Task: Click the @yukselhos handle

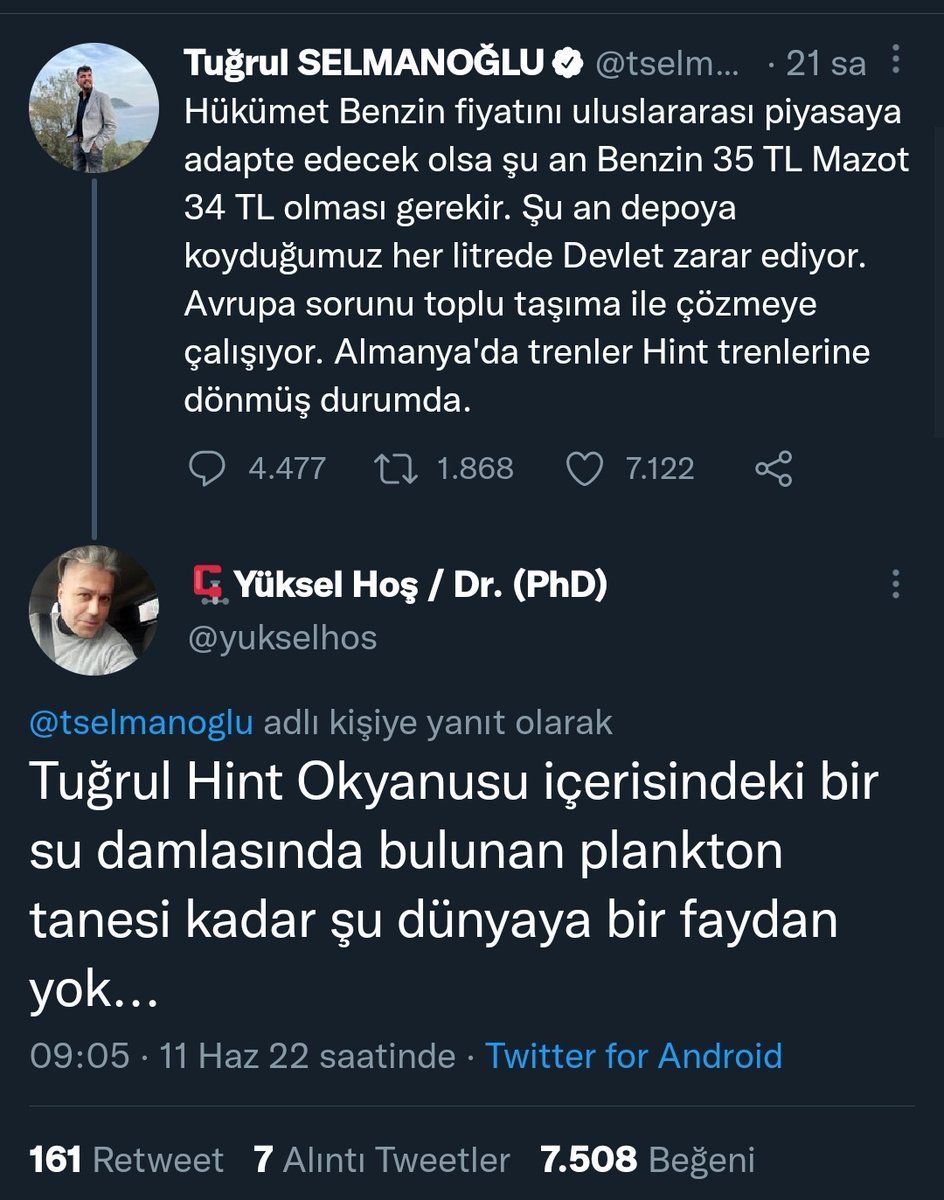Action: [281, 637]
